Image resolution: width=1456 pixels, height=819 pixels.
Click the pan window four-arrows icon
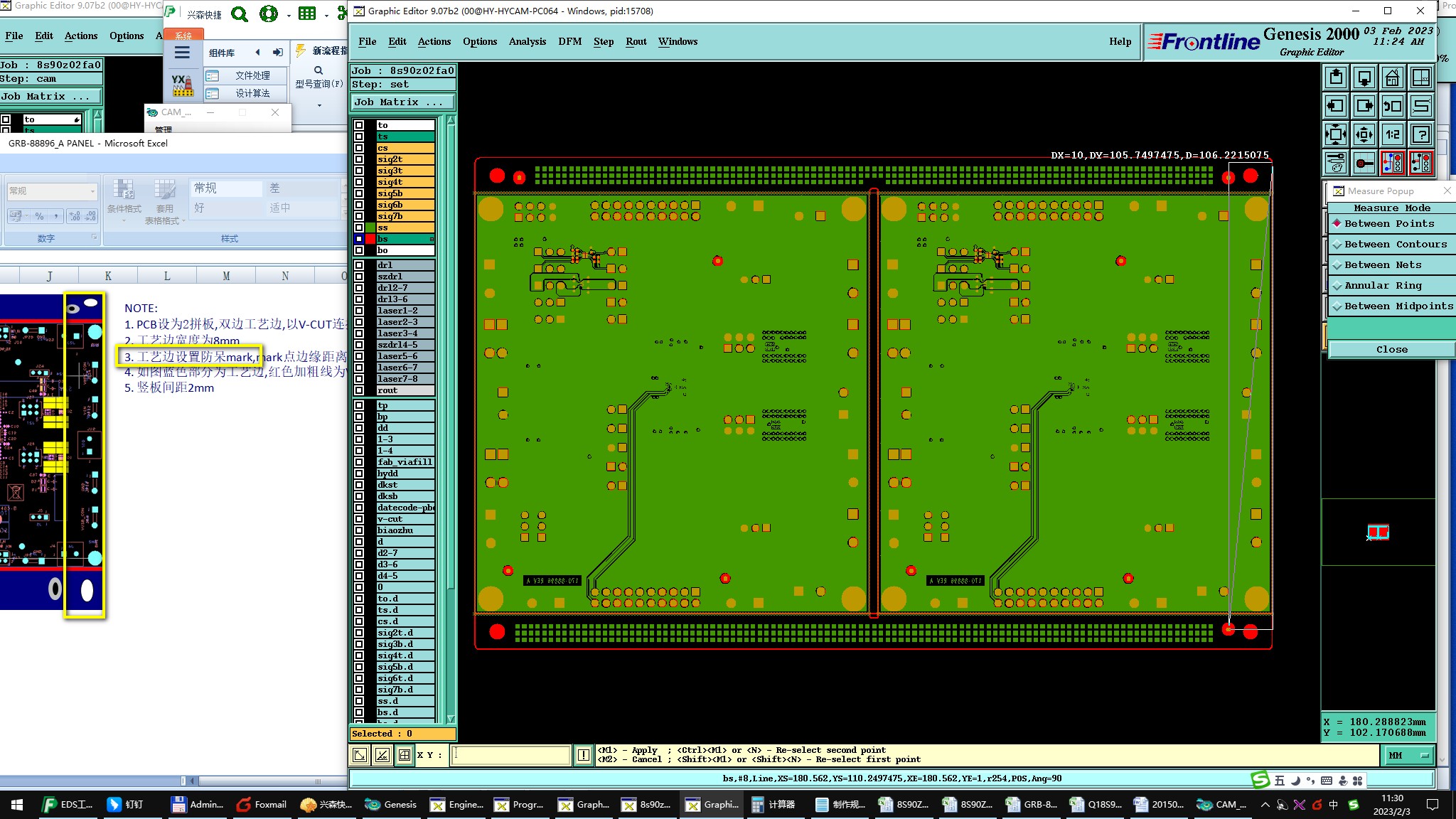(1364, 134)
